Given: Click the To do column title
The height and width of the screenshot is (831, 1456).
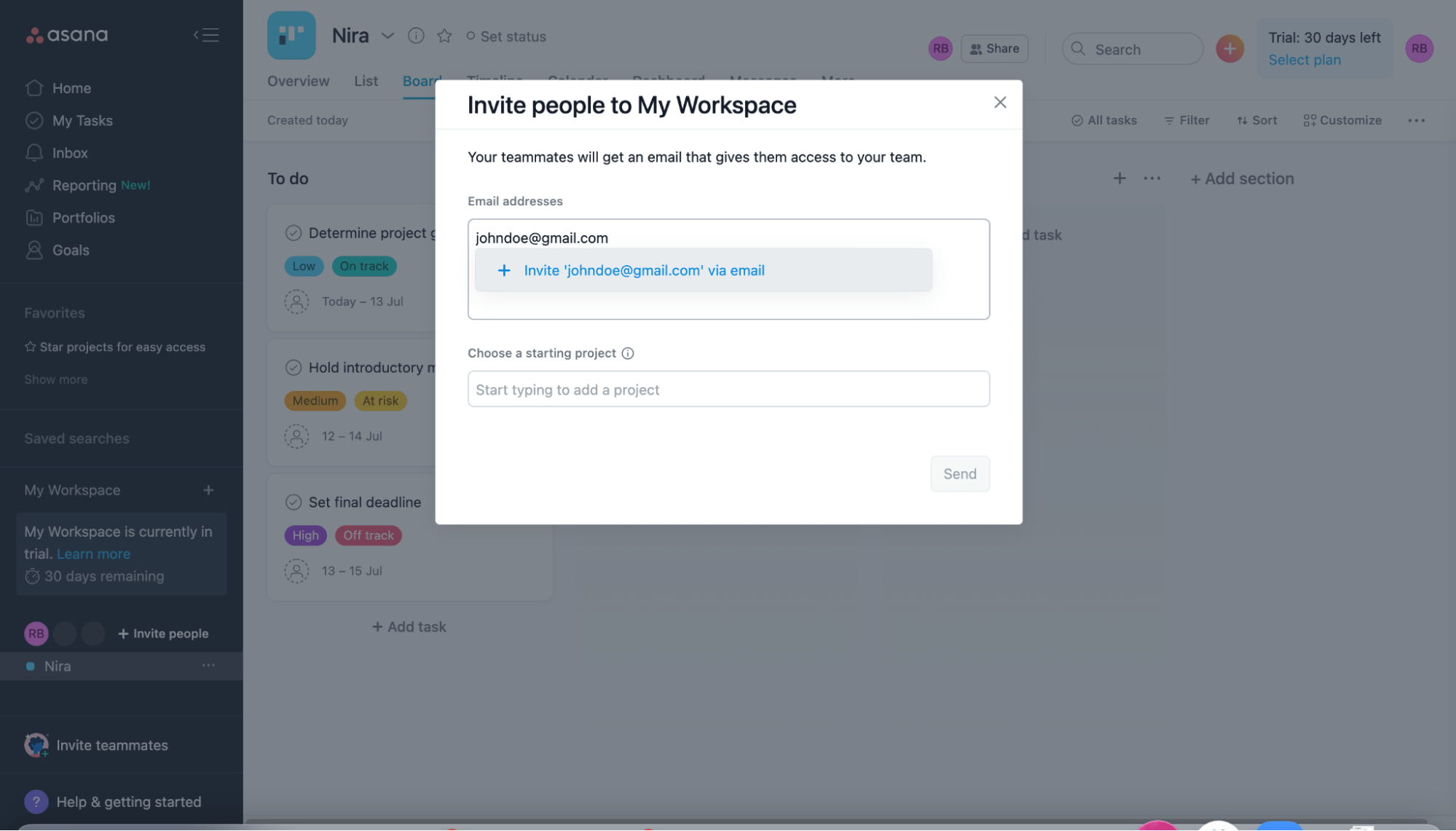Looking at the screenshot, I should pos(288,179).
